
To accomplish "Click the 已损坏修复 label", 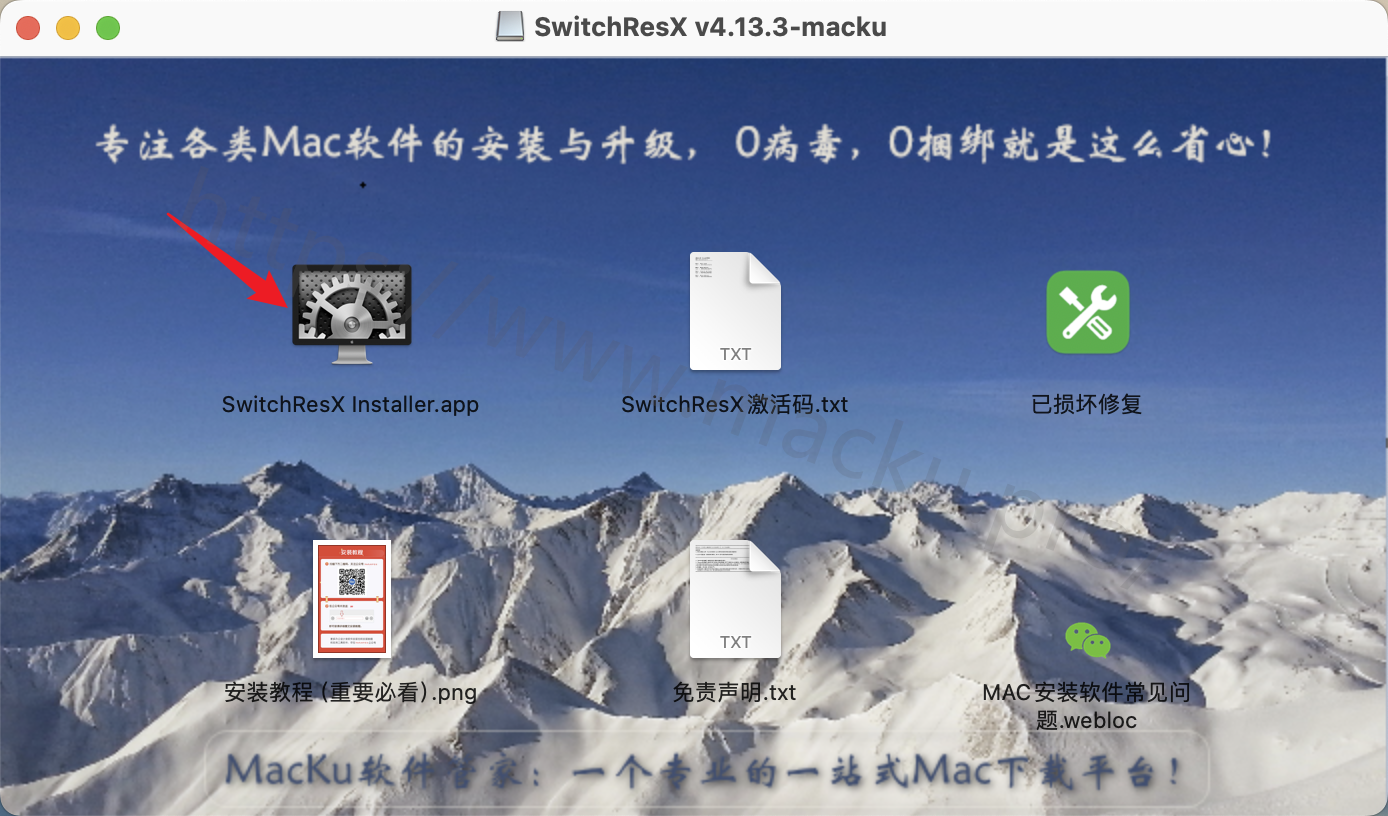I will coord(1087,405).
